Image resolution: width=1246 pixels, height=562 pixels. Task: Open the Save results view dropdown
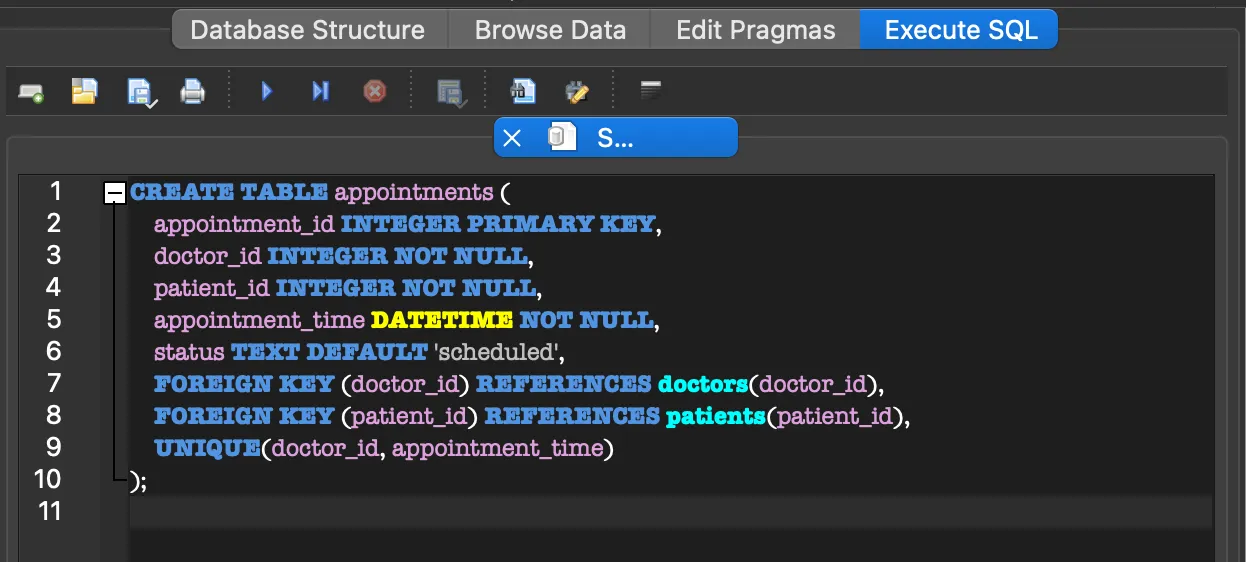coord(451,93)
